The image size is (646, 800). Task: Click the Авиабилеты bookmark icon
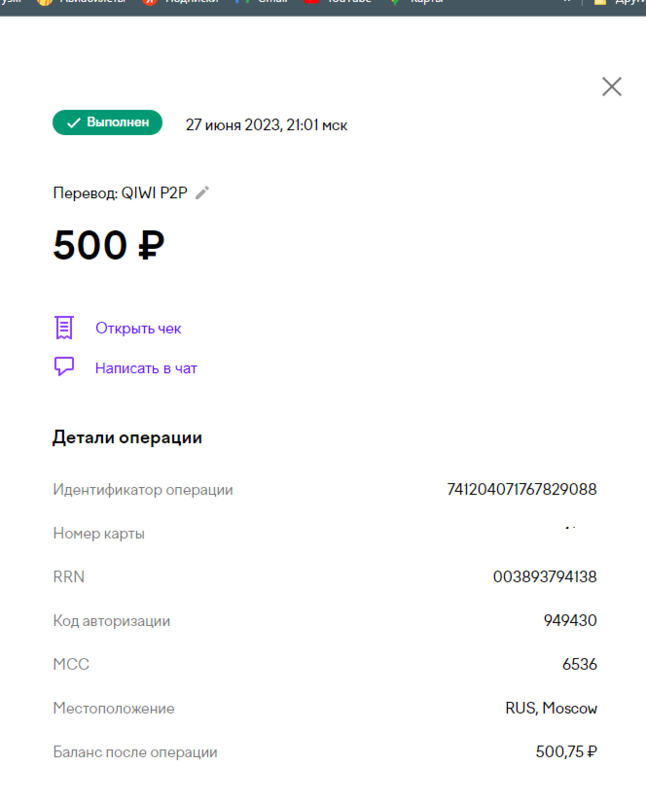tap(45, 4)
